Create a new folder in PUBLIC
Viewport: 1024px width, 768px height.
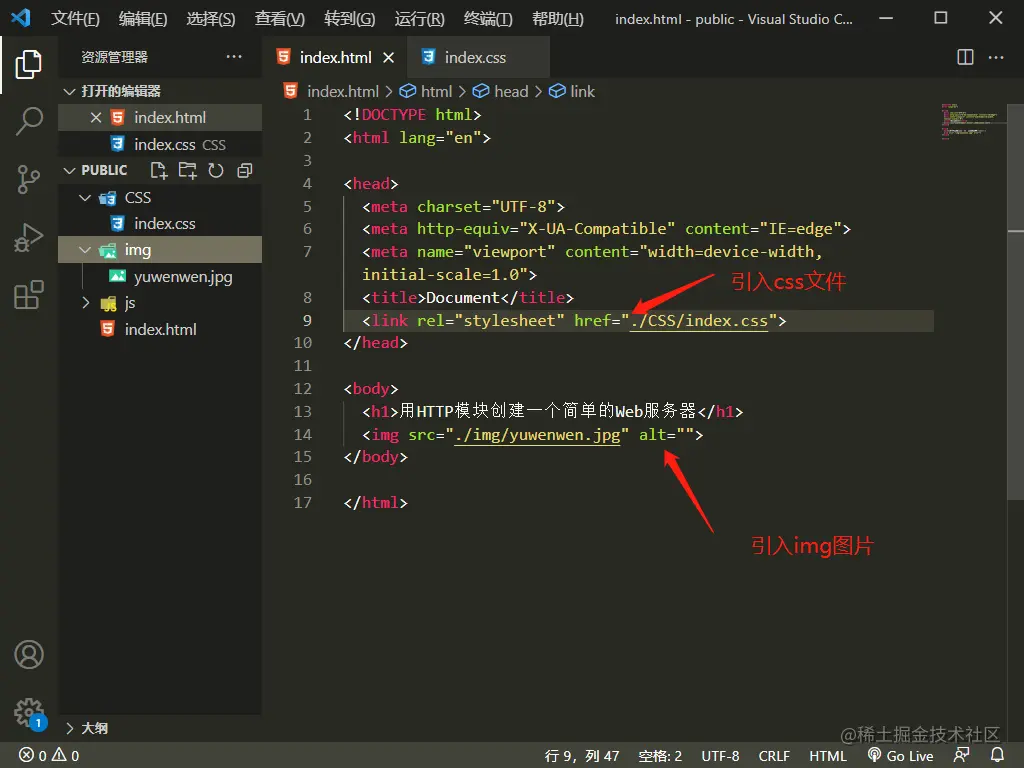point(187,170)
